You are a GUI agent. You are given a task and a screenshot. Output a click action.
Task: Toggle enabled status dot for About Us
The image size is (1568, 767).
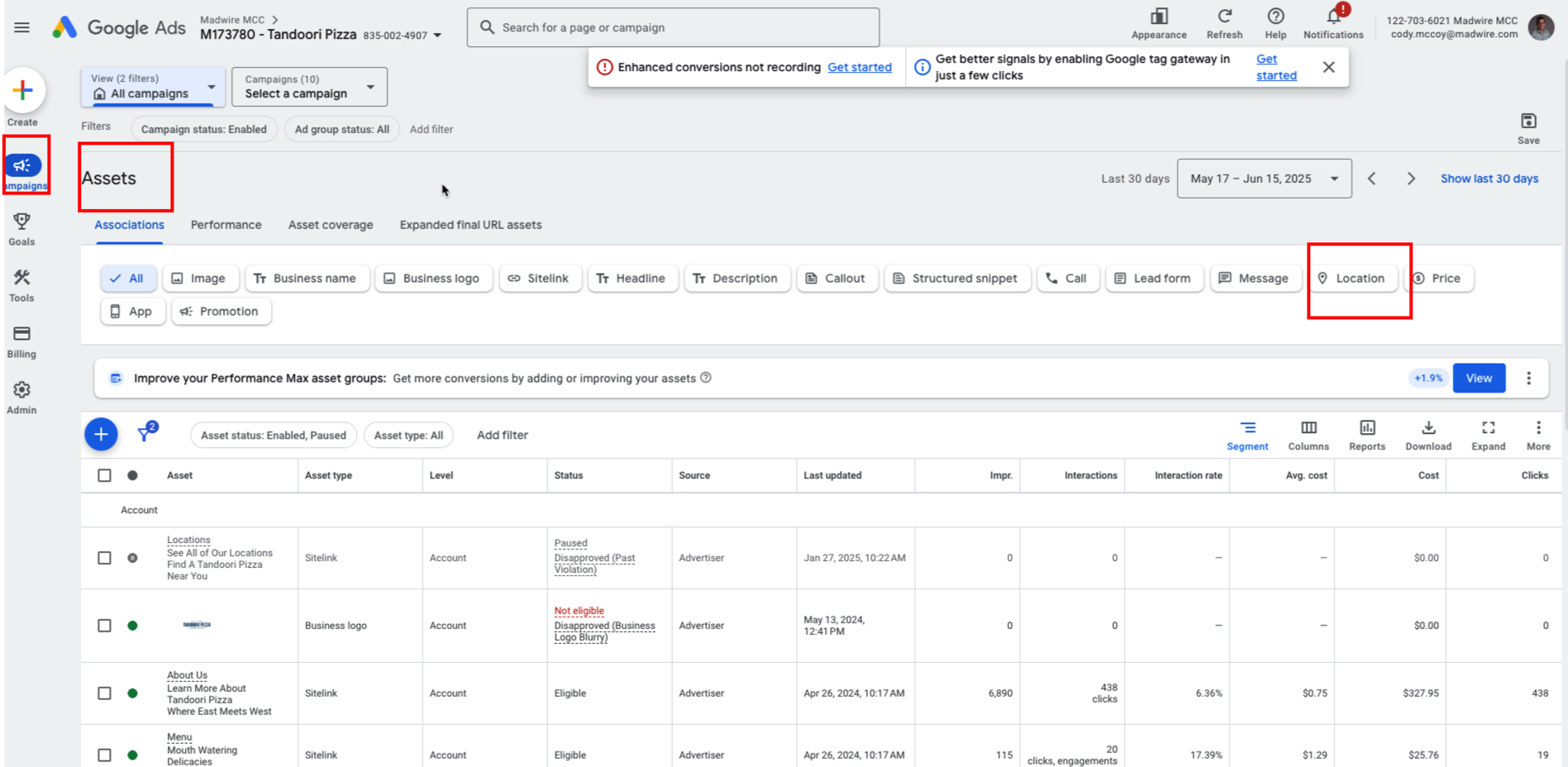(132, 693)
